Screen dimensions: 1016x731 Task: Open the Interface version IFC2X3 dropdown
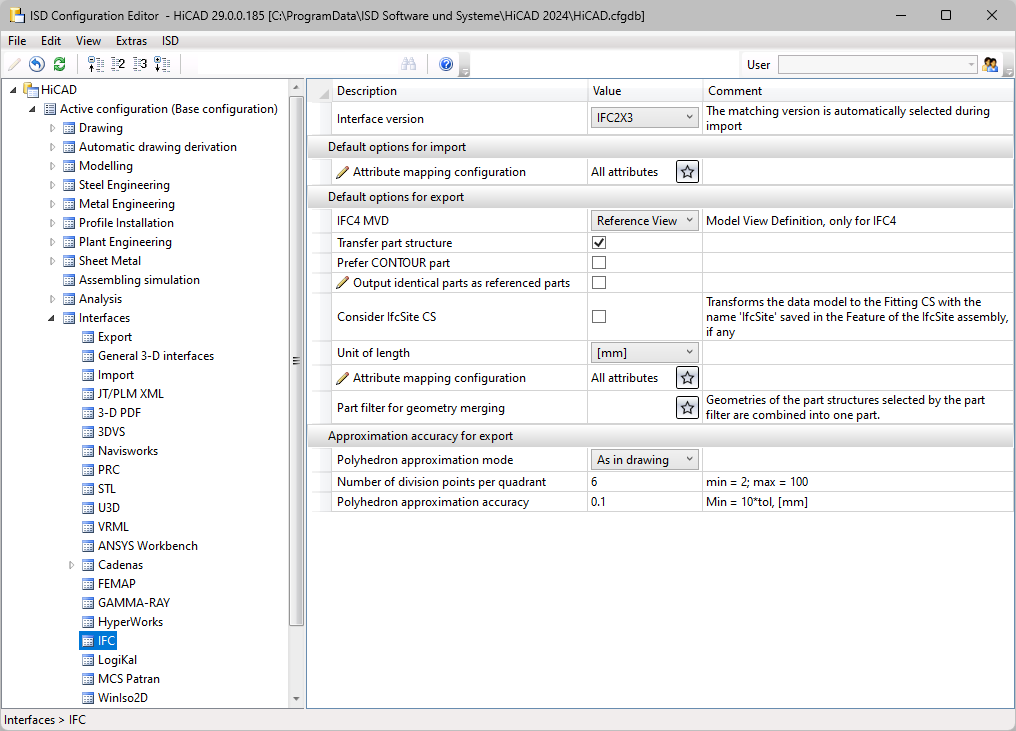[x=644, y=118]
